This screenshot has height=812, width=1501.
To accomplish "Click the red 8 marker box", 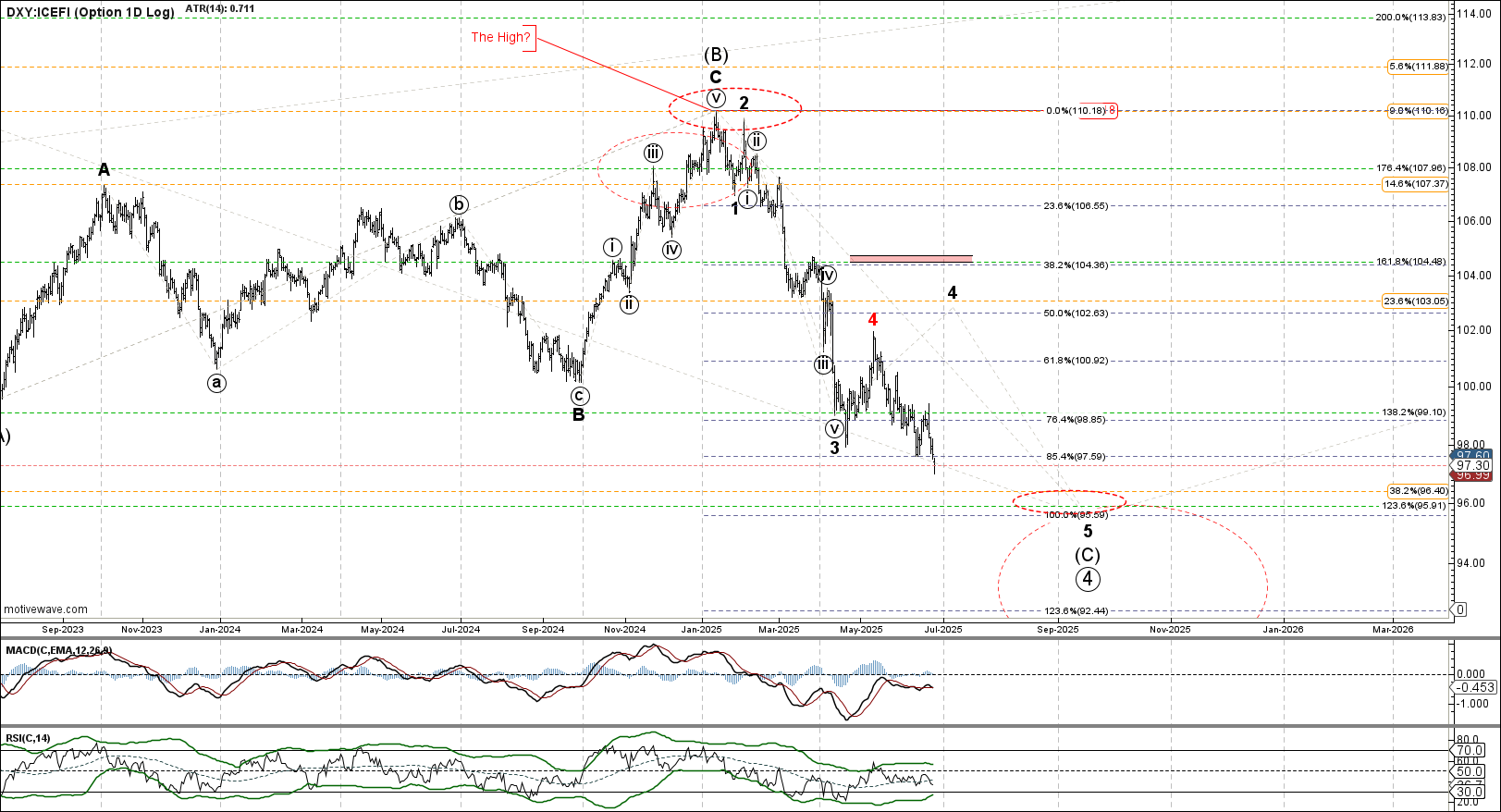I will tap(1113, 111).
